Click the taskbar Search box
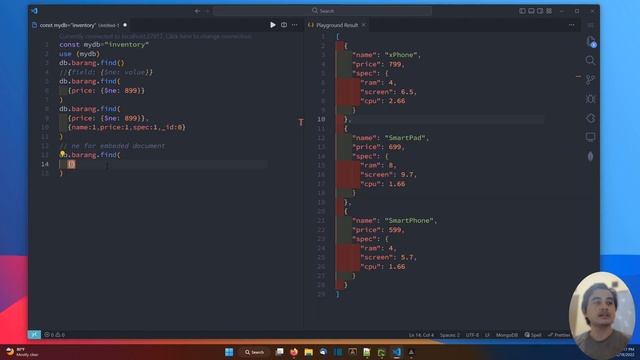 pyautogui.click(x=254, y=352)
